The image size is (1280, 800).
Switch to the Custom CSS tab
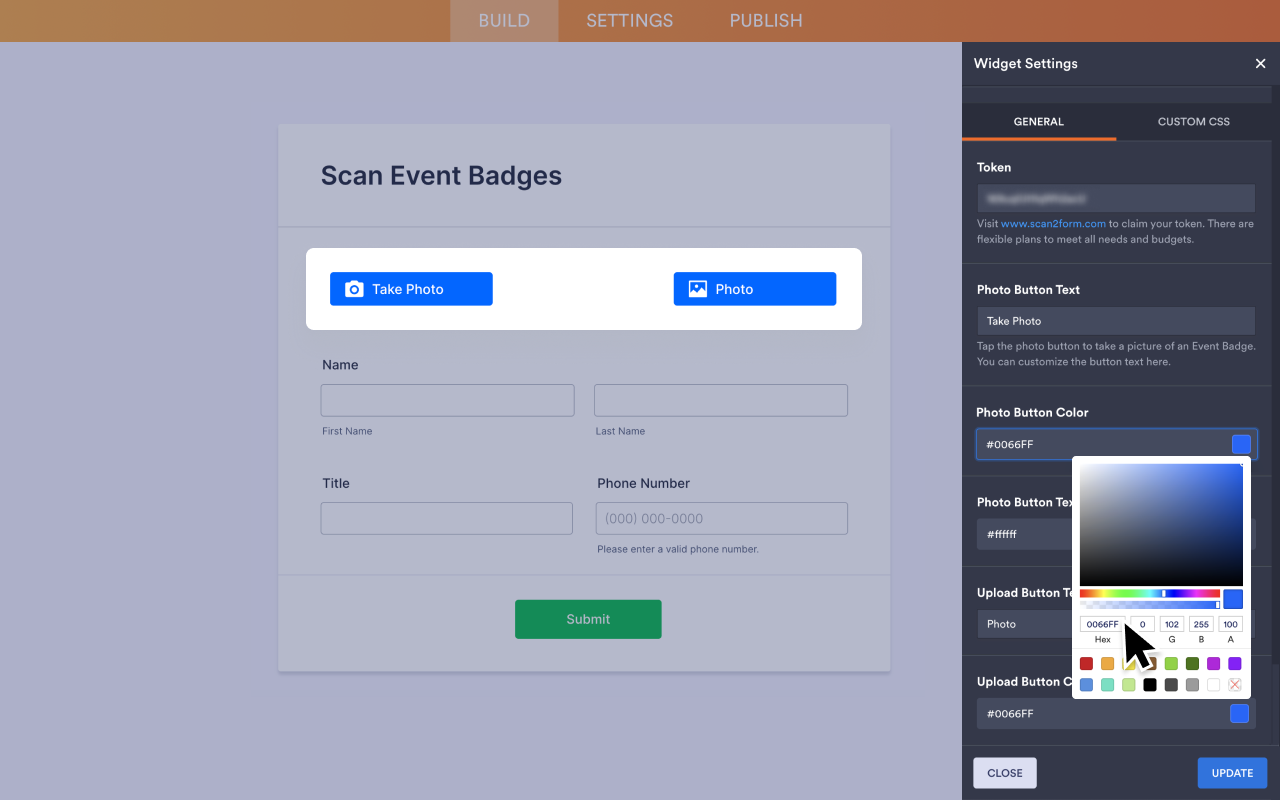[1193, 122]
